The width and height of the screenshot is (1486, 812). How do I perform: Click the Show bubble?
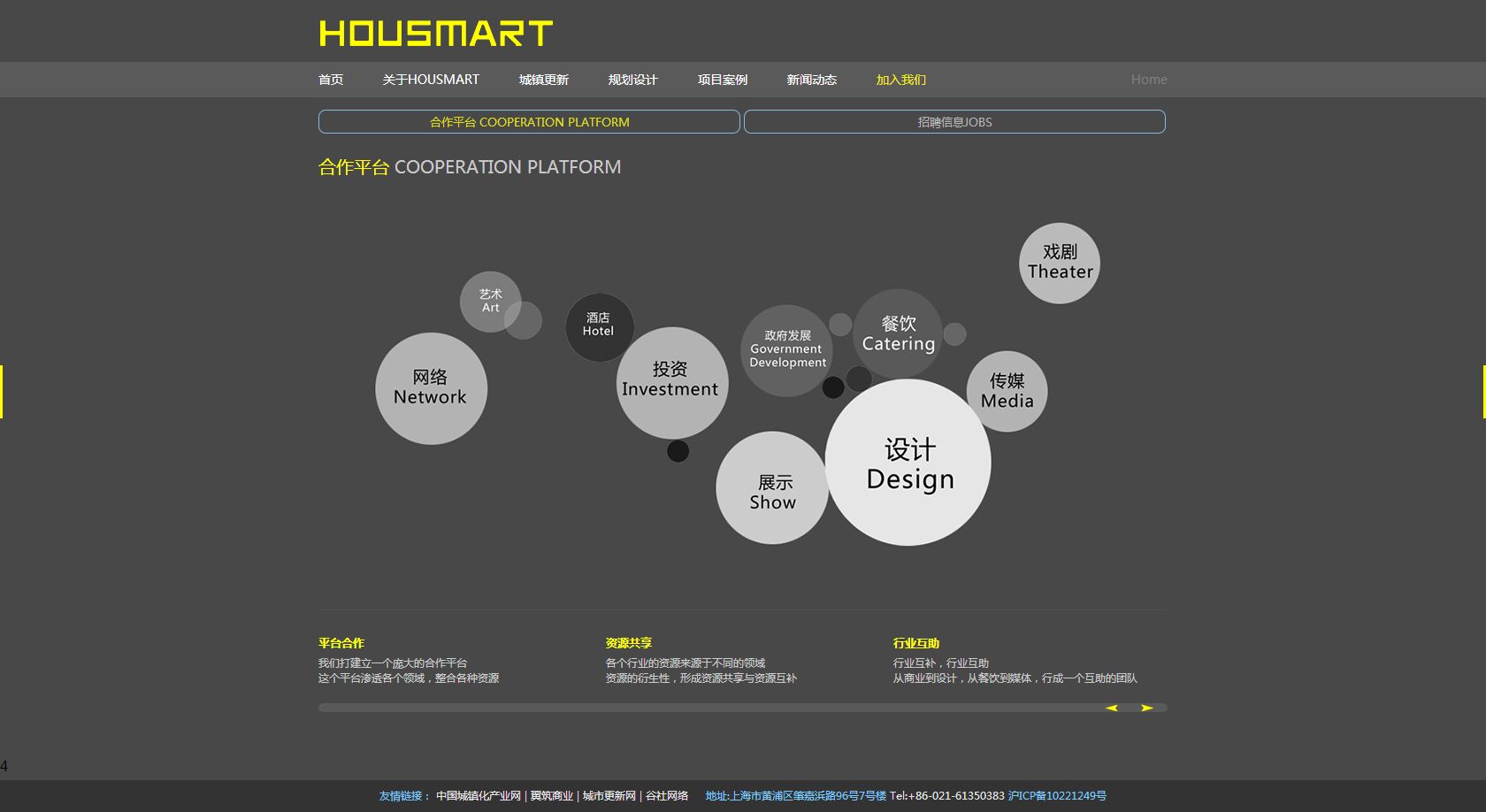coord(772,487)
